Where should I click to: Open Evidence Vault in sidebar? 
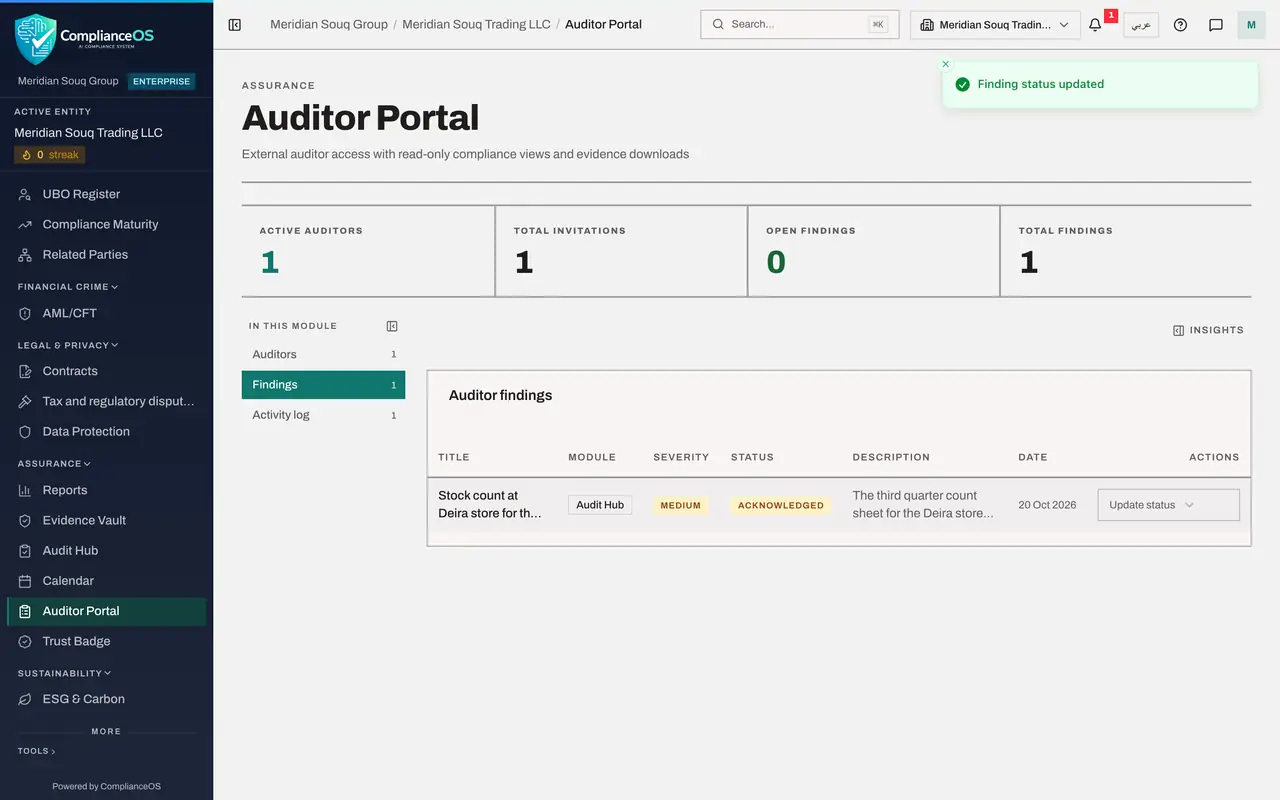(107, 520)
